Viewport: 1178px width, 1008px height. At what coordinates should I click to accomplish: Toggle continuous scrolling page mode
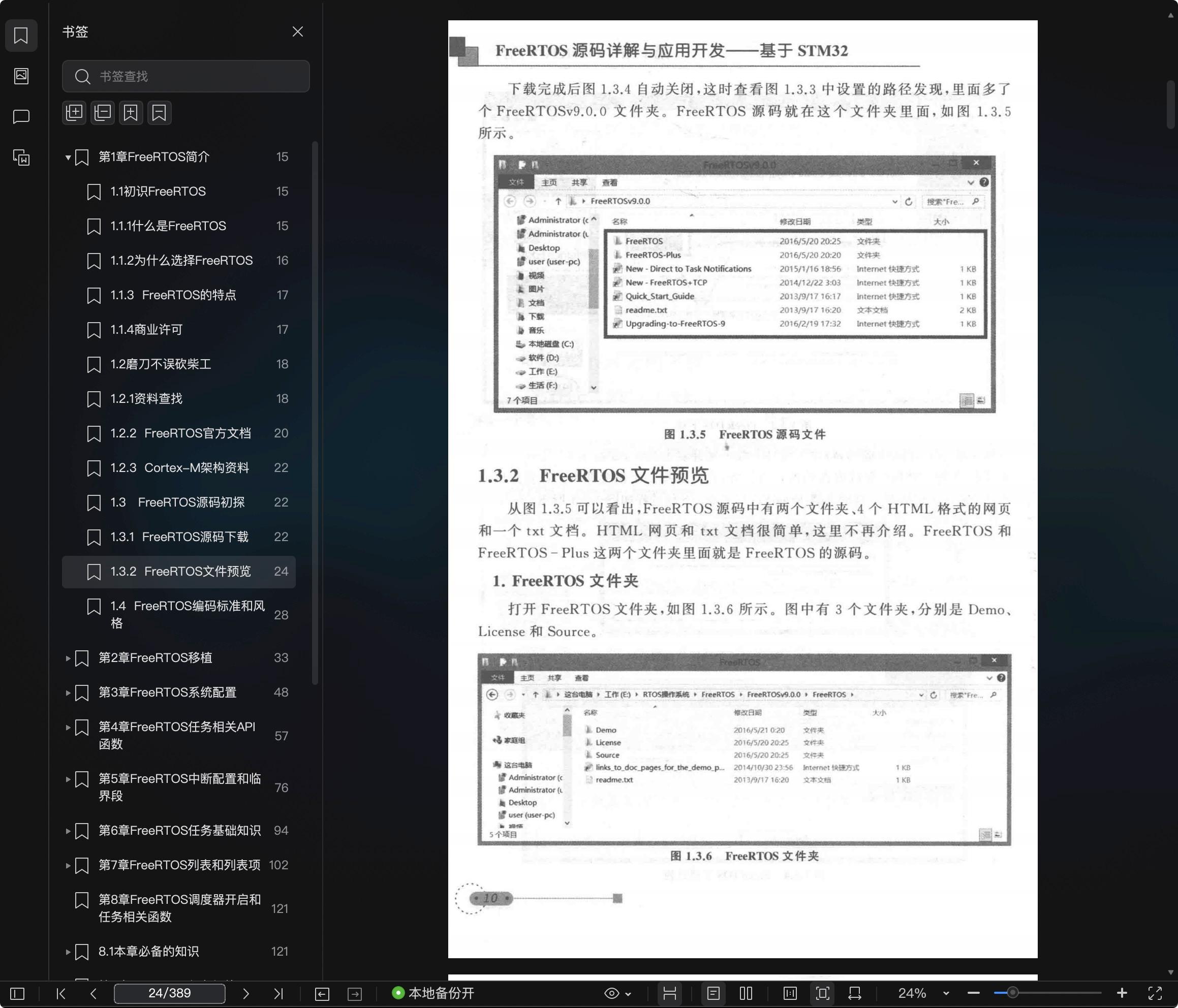[x=670, y=993]
